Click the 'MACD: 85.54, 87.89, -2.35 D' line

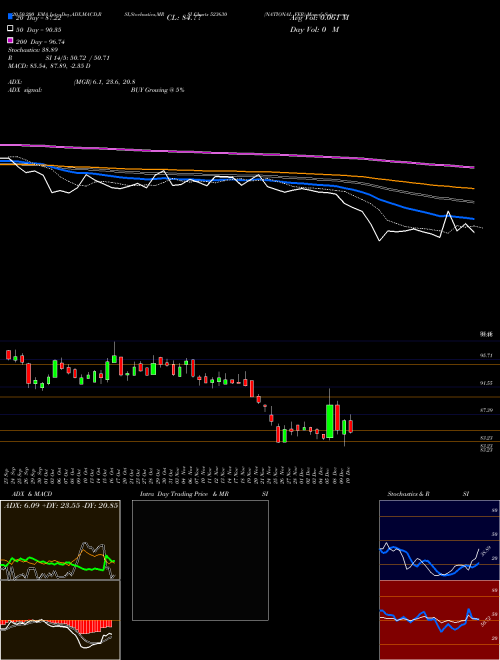[x=49, y=66]
